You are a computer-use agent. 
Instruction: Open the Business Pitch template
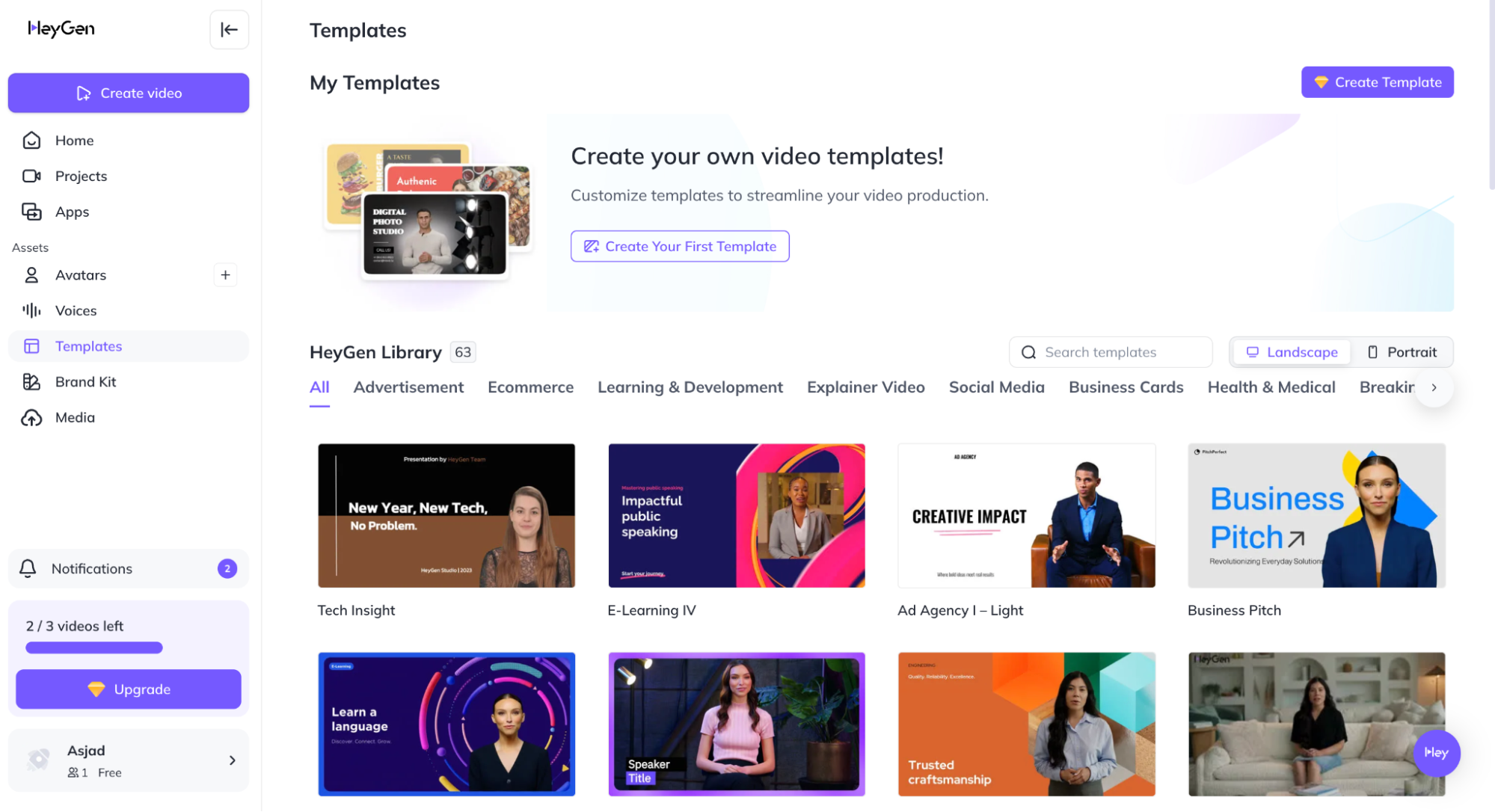coord(1316,516)
